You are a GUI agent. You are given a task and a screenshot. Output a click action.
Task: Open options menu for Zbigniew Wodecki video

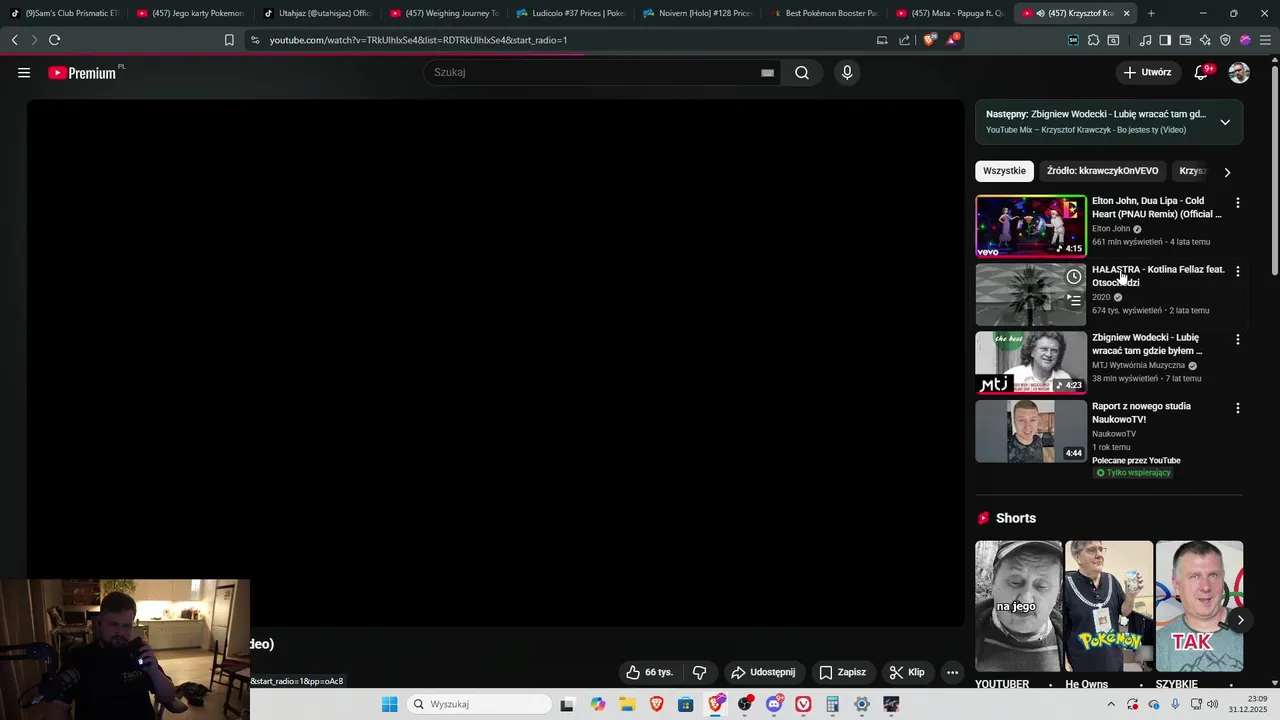coord(1238,339)
